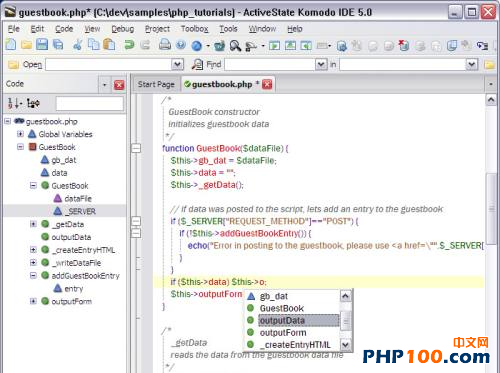Select the entry item in code tree
The width and height of the screenshot is (500, 373).
(74, 288)
